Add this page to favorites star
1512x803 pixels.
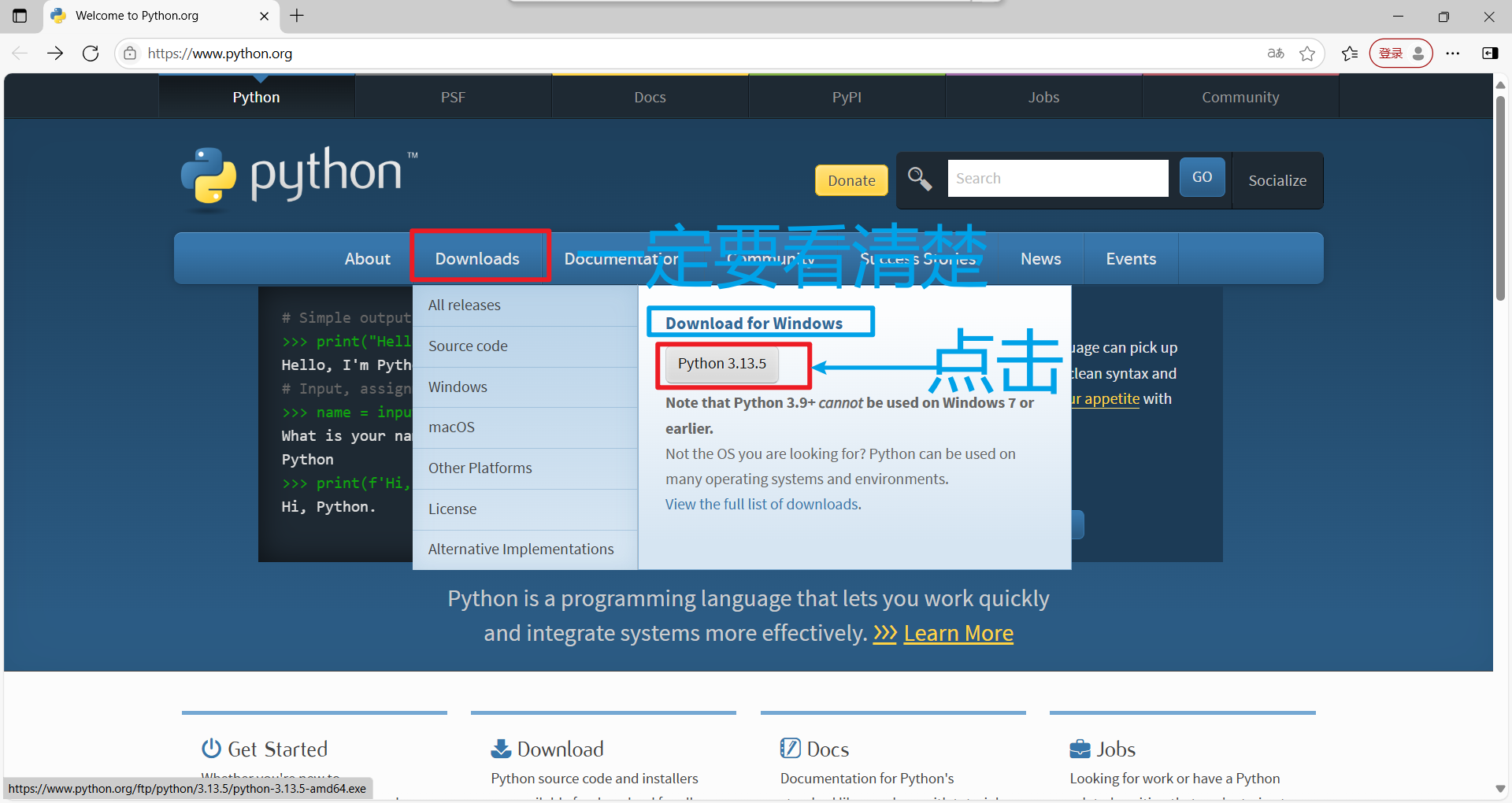(1307, 54)
